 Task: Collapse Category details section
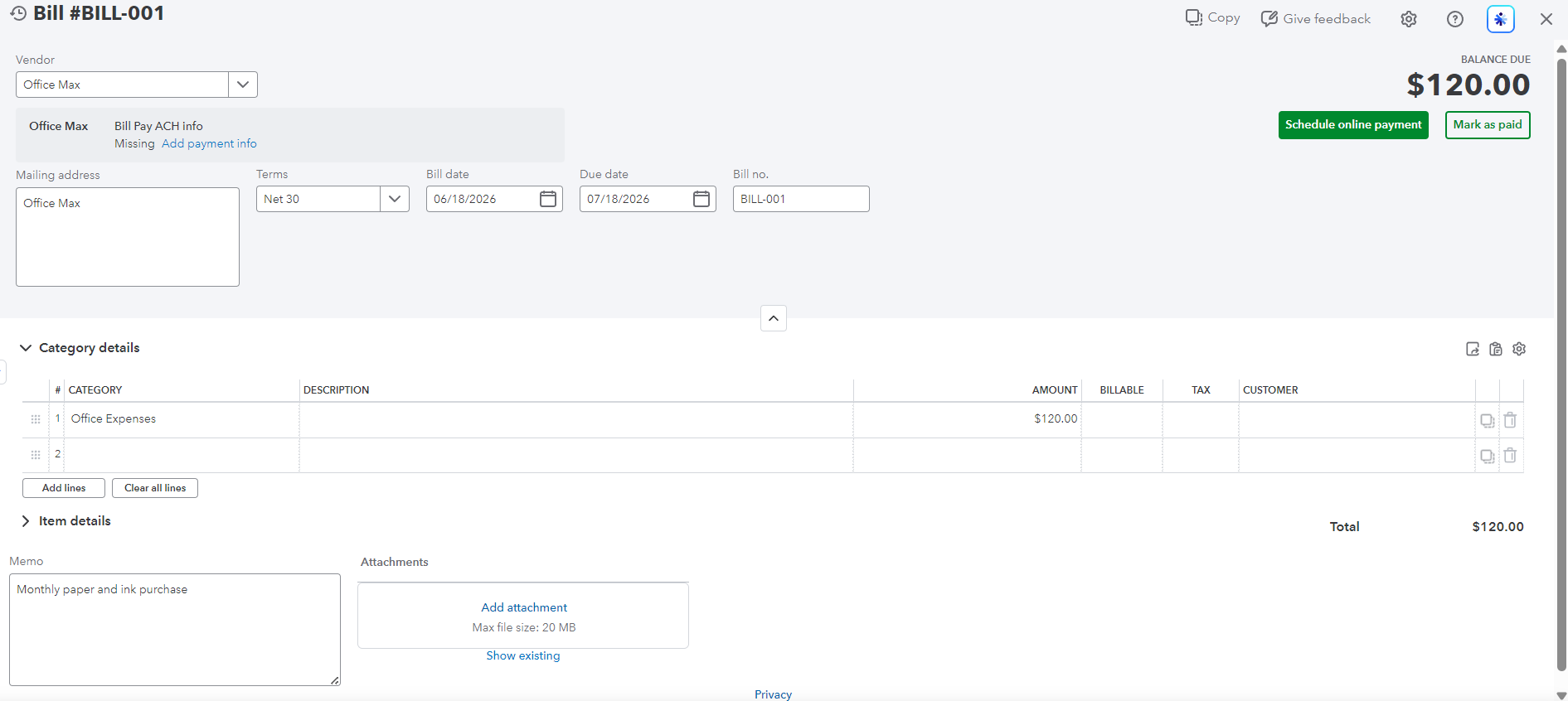26,348
